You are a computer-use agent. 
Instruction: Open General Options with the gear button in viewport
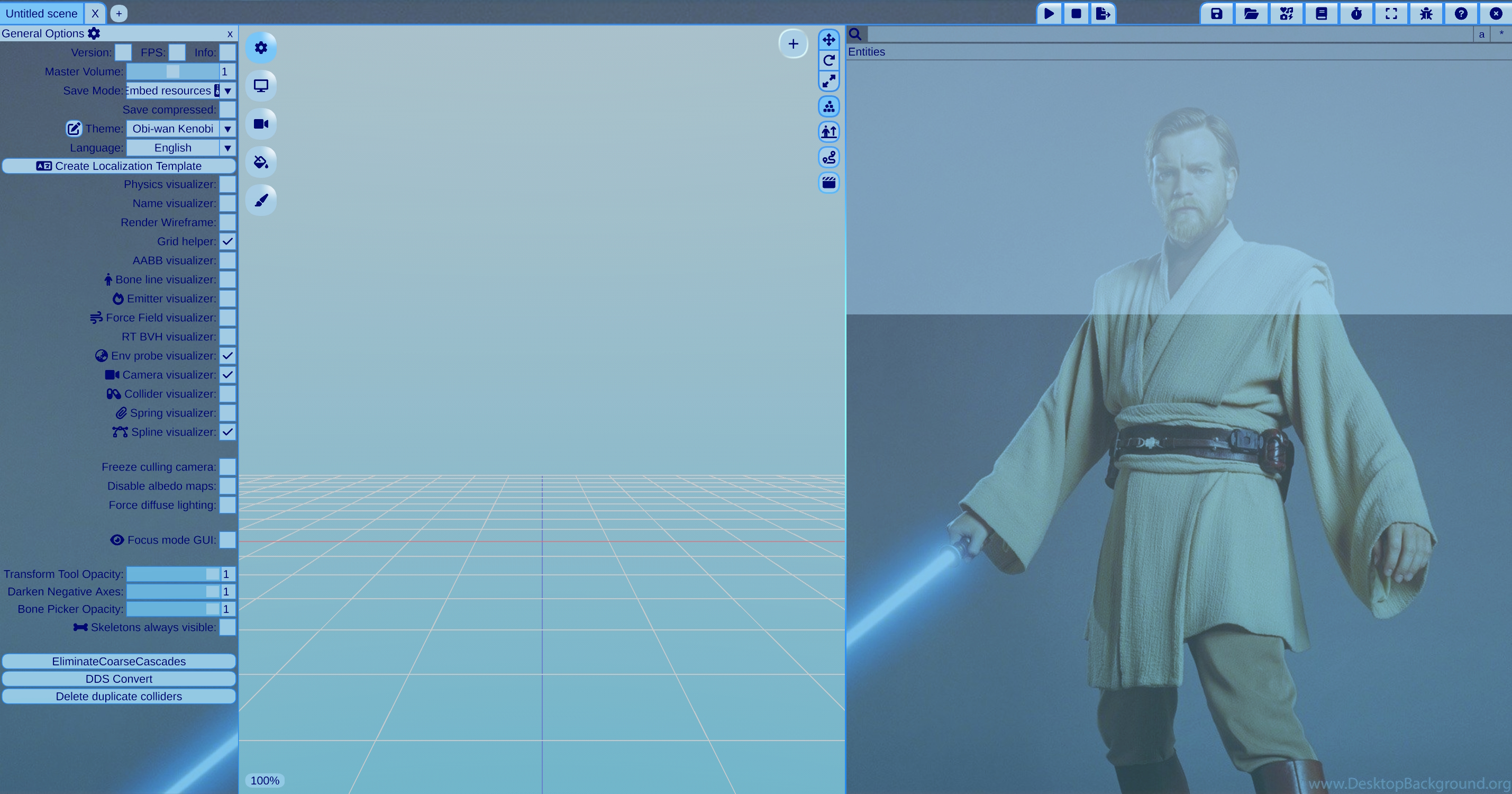261,48
